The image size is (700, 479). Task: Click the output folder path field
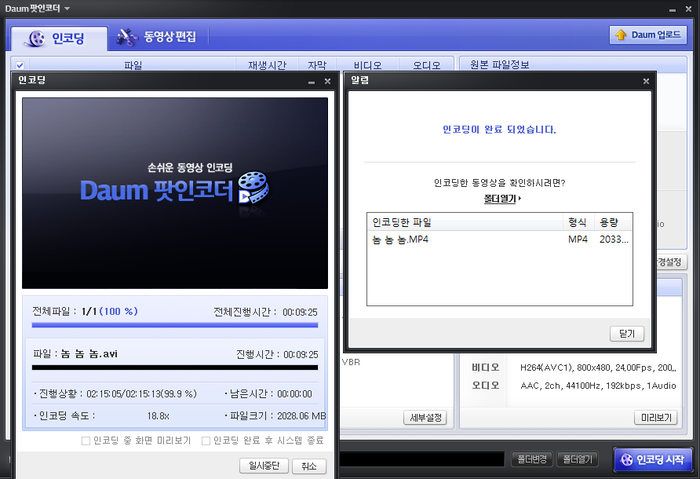click(422, 459)
